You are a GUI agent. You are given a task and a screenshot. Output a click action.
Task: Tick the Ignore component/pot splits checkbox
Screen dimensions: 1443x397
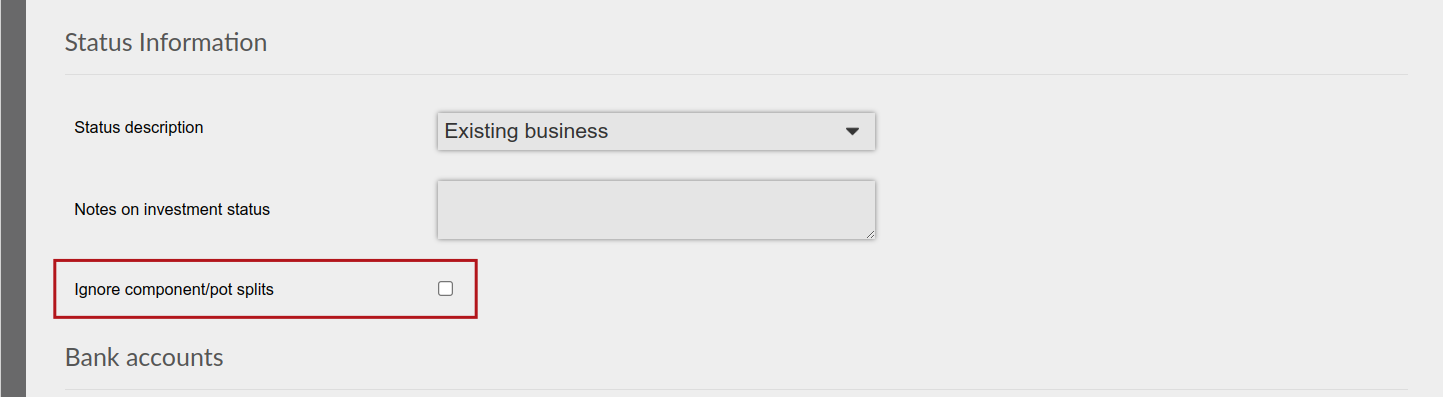pos(445,289)
